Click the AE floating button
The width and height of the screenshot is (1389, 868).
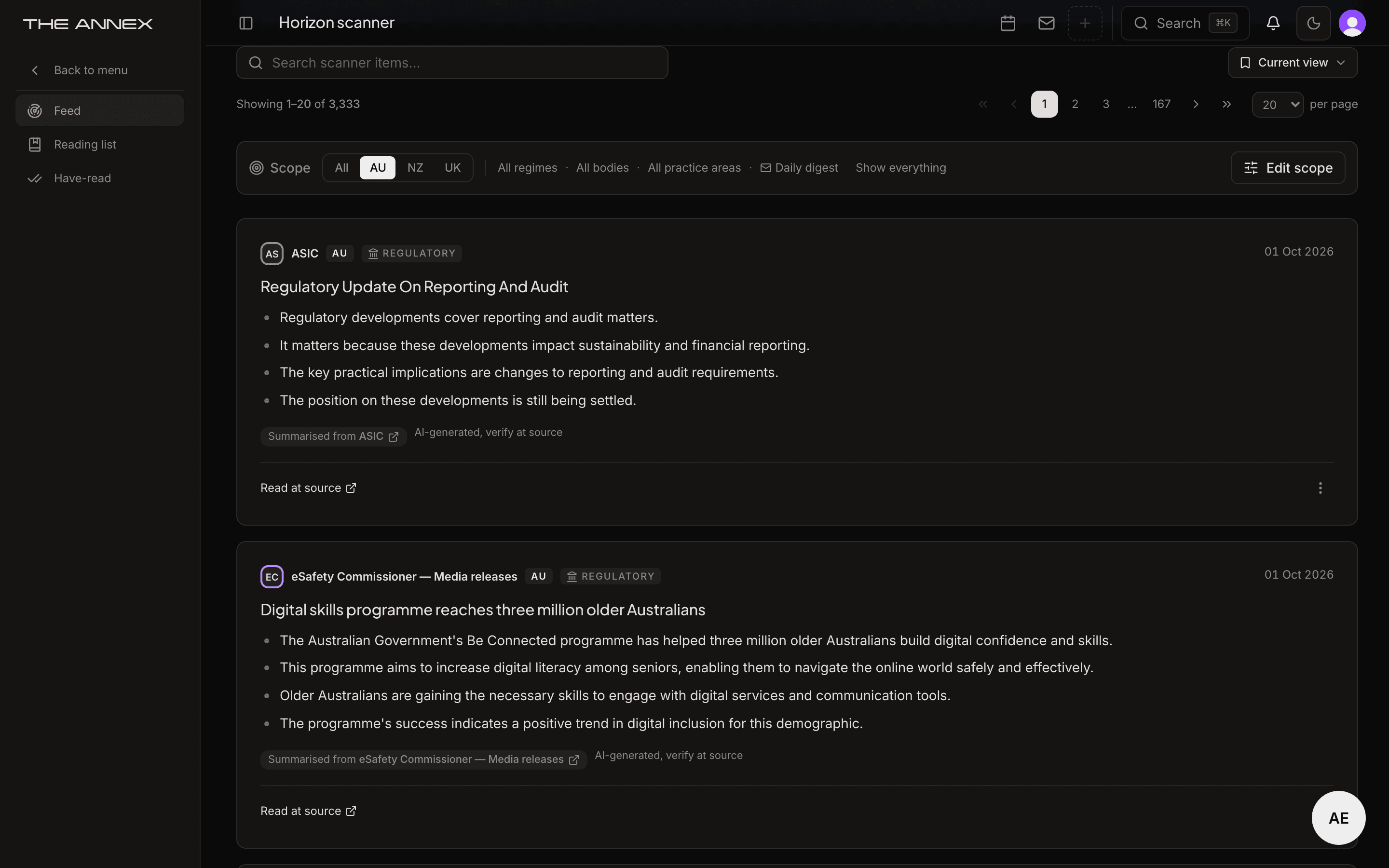tap(1338, 818)
